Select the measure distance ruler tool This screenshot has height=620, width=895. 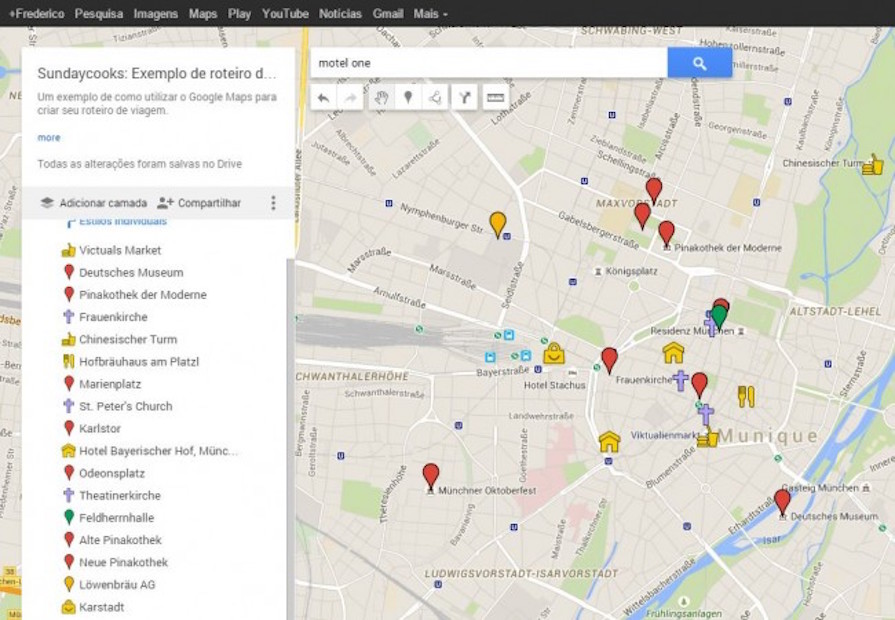[x=495, y=98]
